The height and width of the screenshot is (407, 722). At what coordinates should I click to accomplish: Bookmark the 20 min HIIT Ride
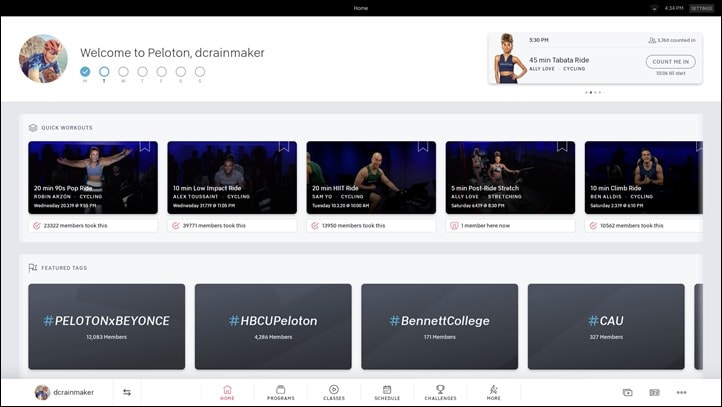pyautogui.click(x=423, y=146)
